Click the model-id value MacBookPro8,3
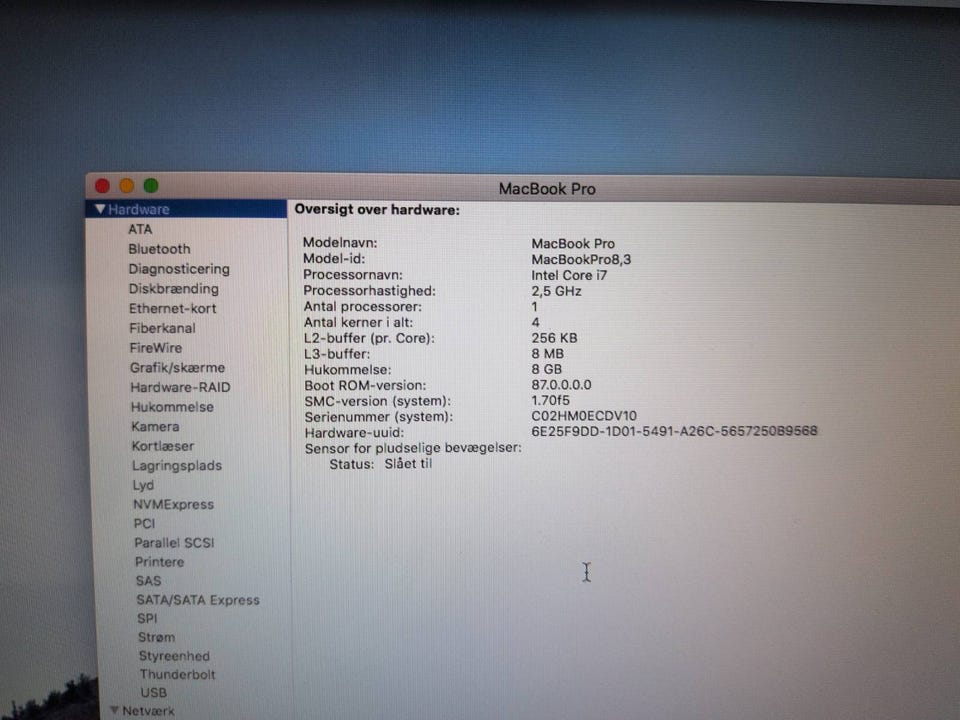The height and width of the screenshot is (720, 960). click(581, 260)
